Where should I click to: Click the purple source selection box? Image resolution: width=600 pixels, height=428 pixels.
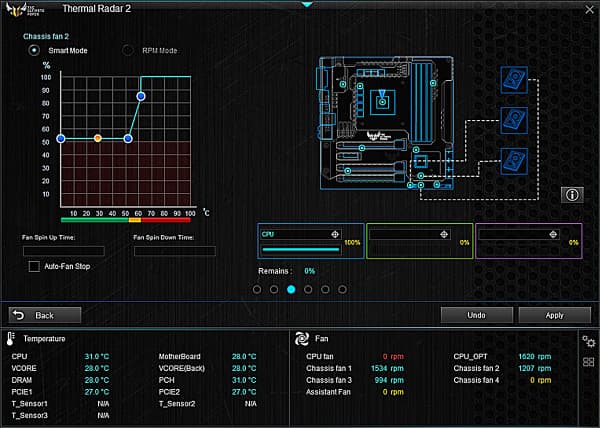click(x=529, y=241)
